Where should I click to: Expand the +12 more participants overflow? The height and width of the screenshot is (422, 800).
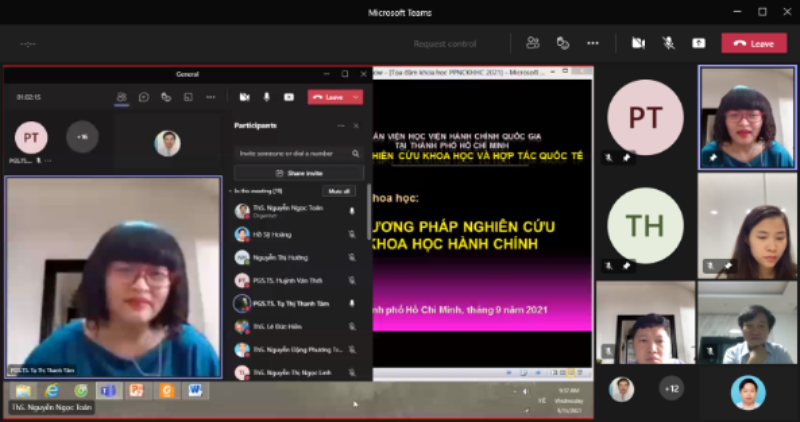672,388
